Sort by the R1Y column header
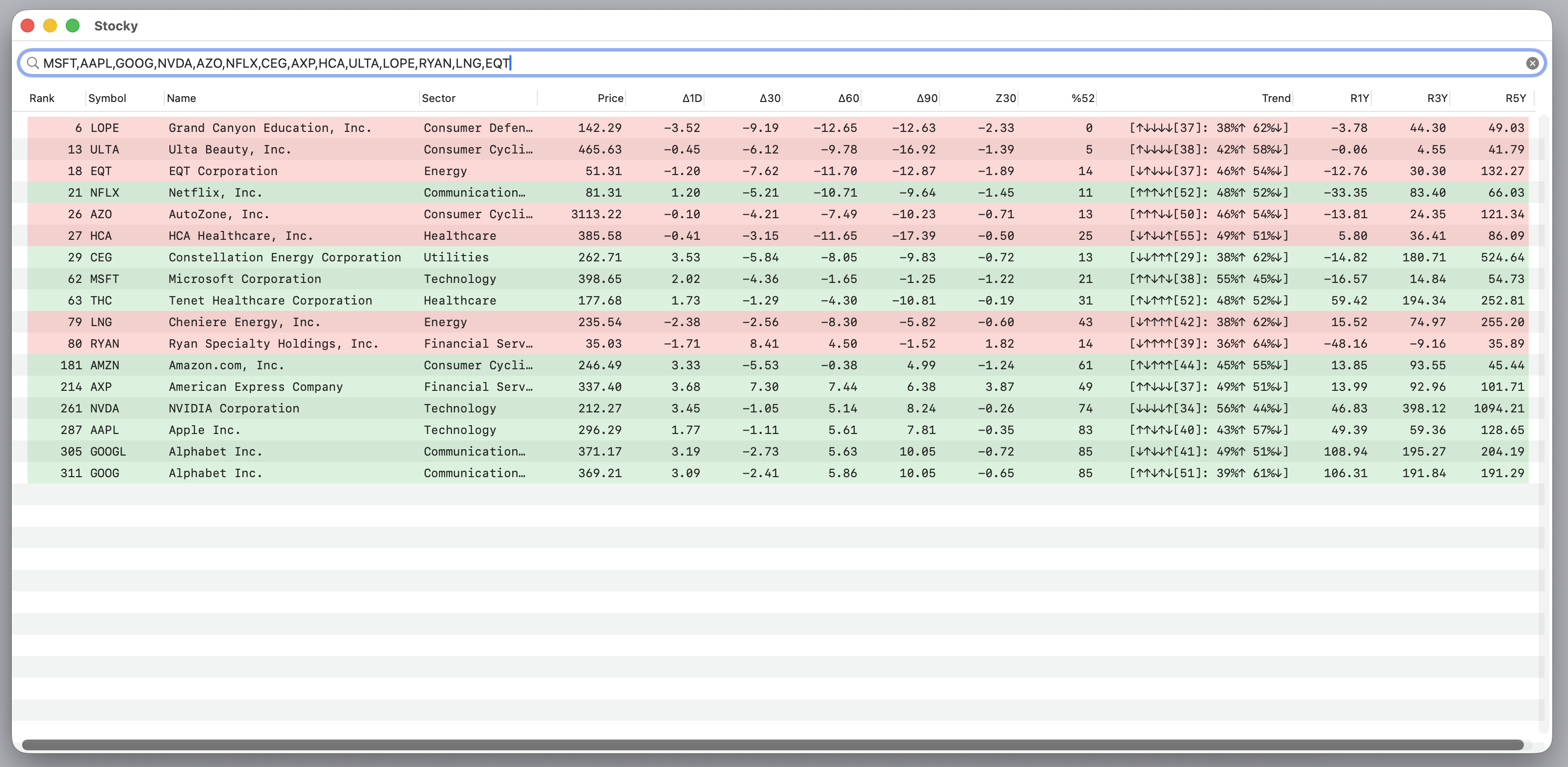Image resolution: width=1568 pixels, height=767 pixels. (1359, 98)
